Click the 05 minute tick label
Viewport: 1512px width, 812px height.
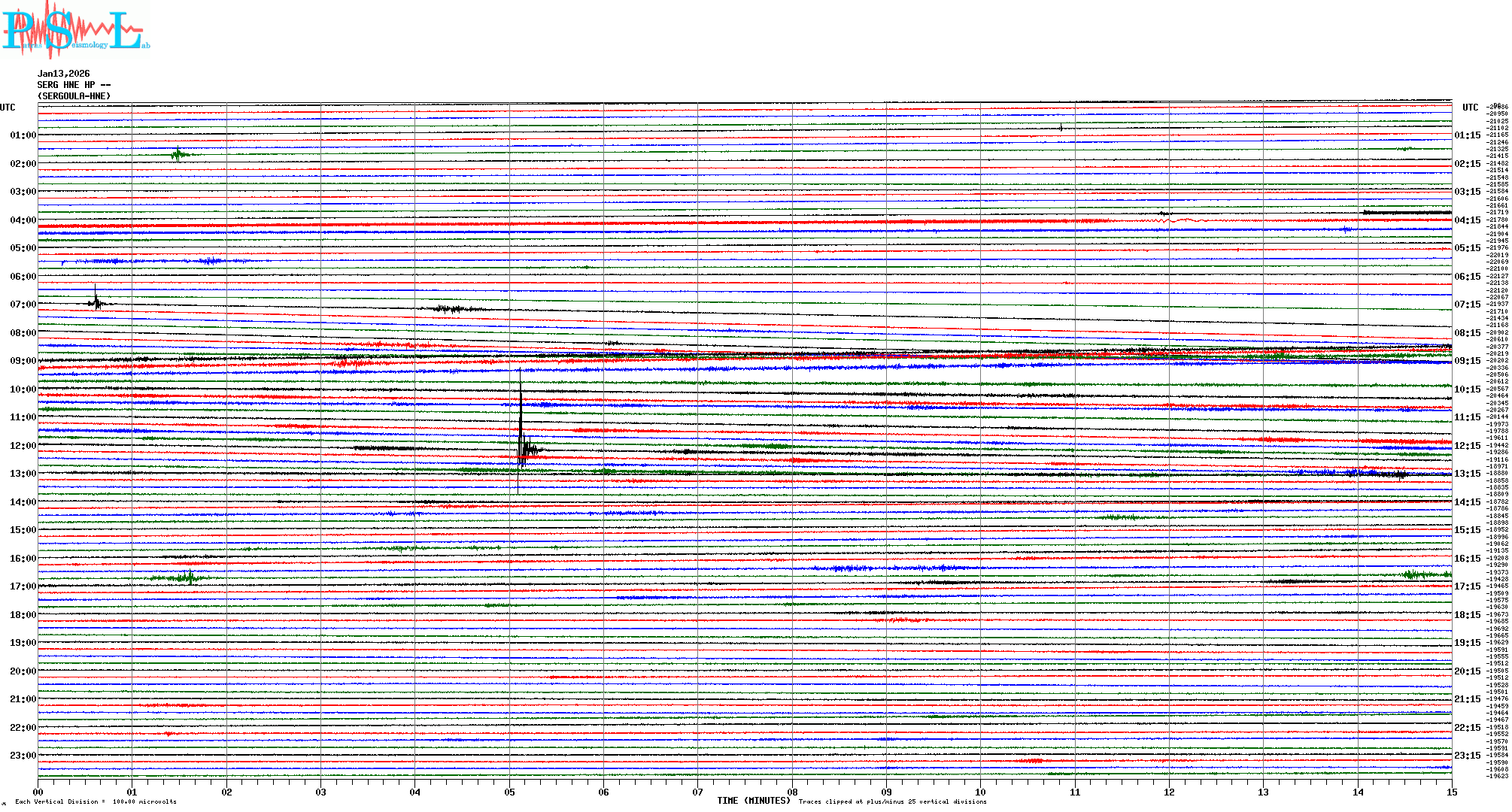509,792
